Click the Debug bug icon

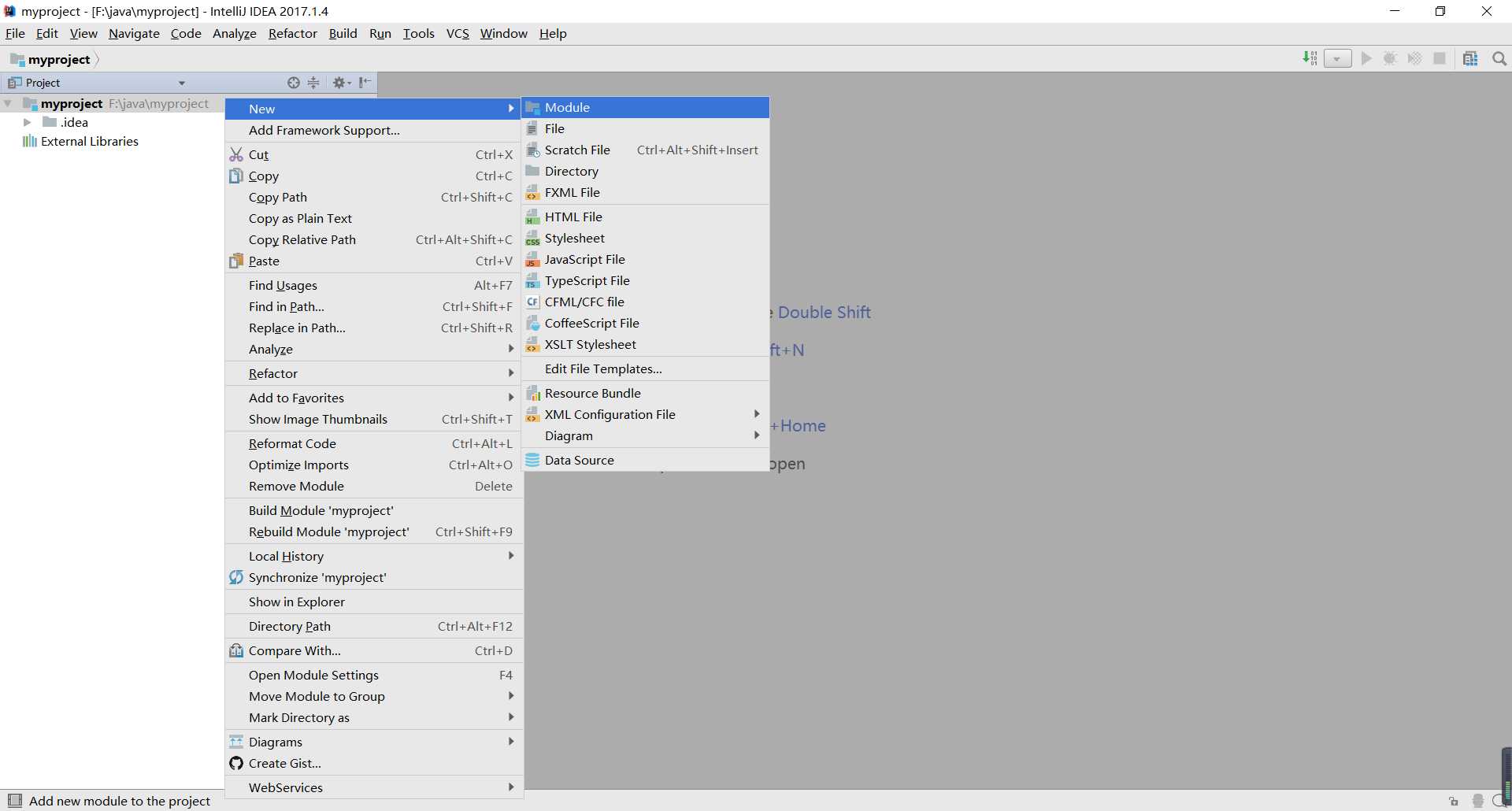tap(1390, 58)
